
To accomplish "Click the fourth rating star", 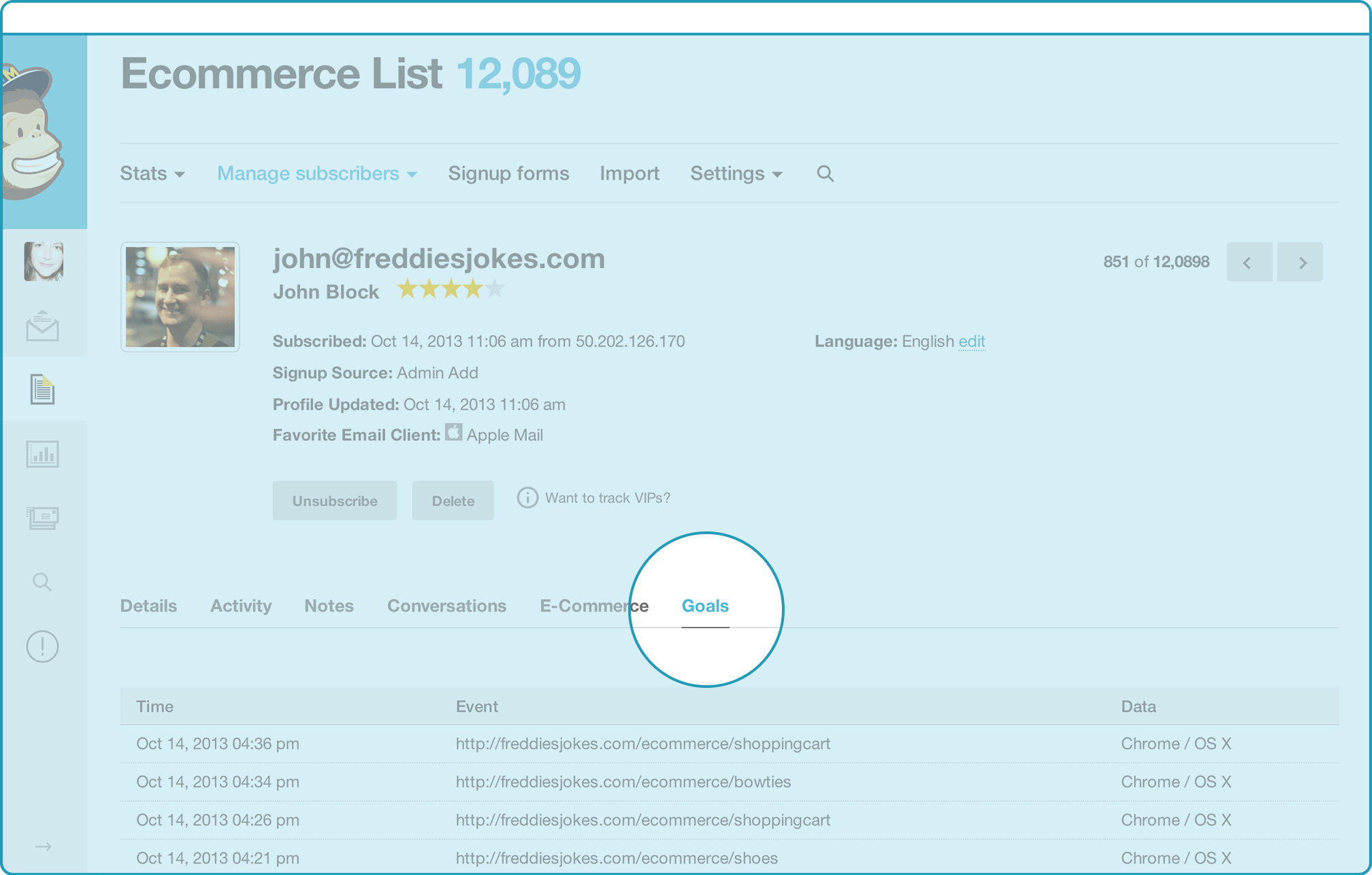I will click(x=473, y=290).
